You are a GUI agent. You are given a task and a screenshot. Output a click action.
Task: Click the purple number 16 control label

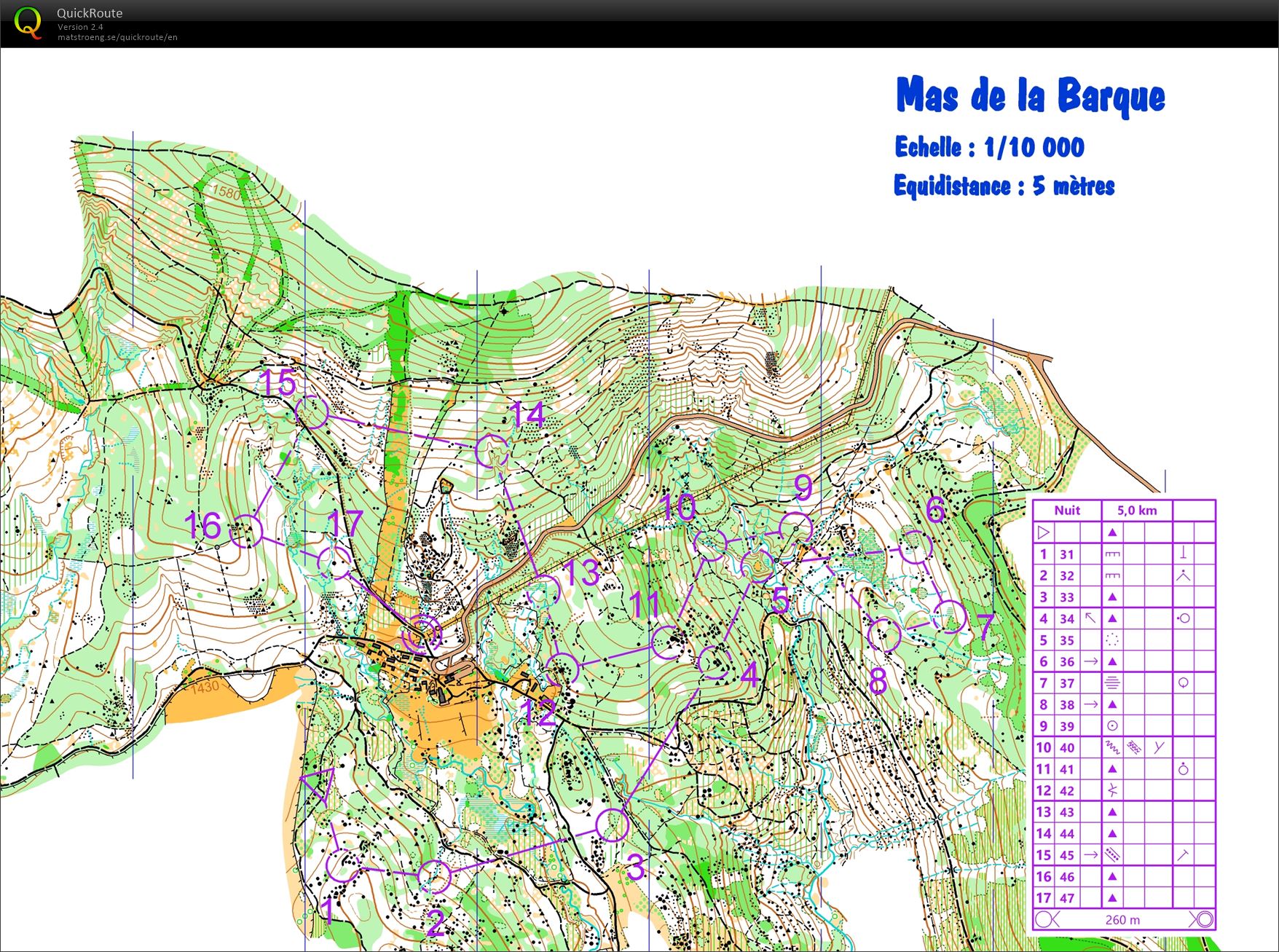pos(202,525)
